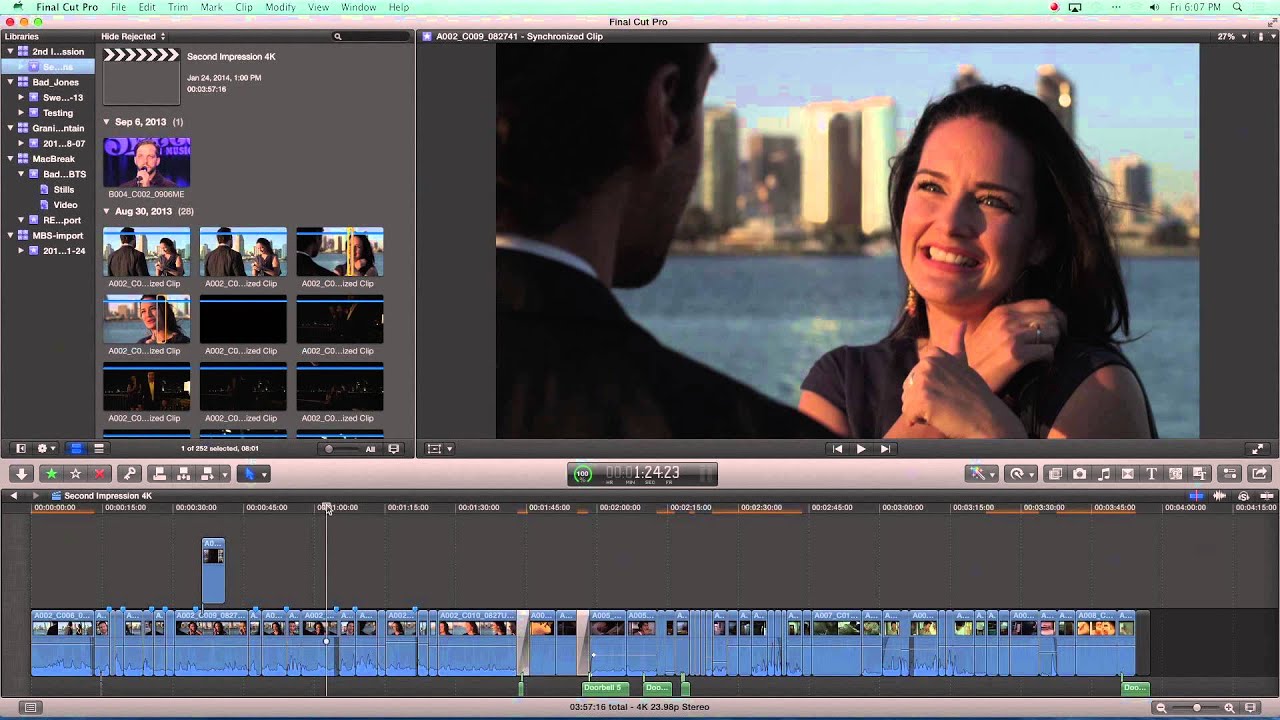Open the Clip menu
The height and width of the screenshot is (720, 1280).
[x=244, y=7]
